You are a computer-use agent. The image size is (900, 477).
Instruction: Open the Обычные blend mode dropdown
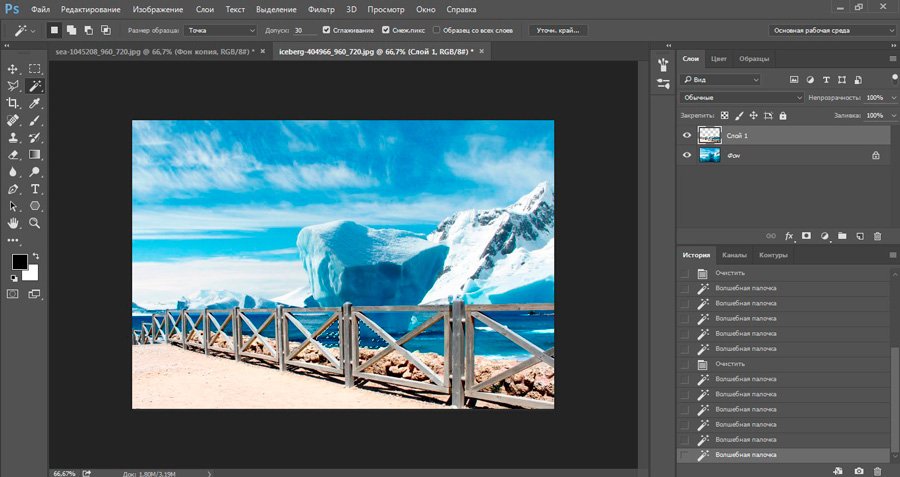point(741,97)
